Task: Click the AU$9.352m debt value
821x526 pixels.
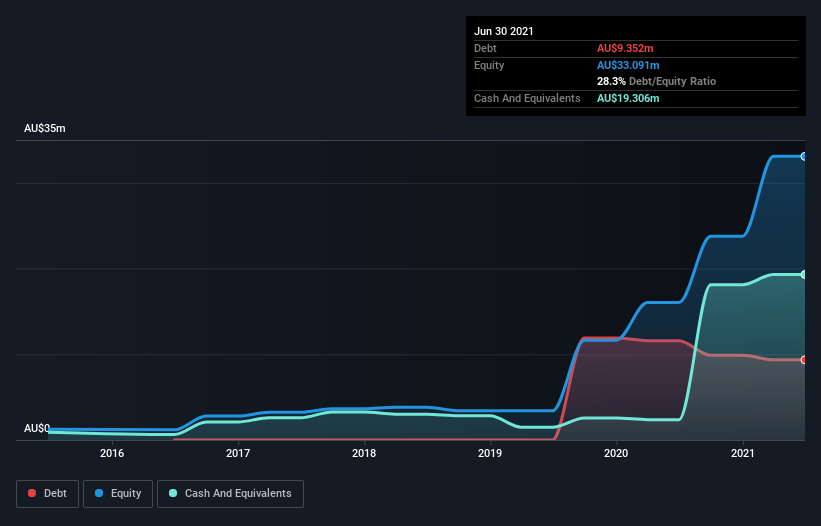Action: (625, 48)
